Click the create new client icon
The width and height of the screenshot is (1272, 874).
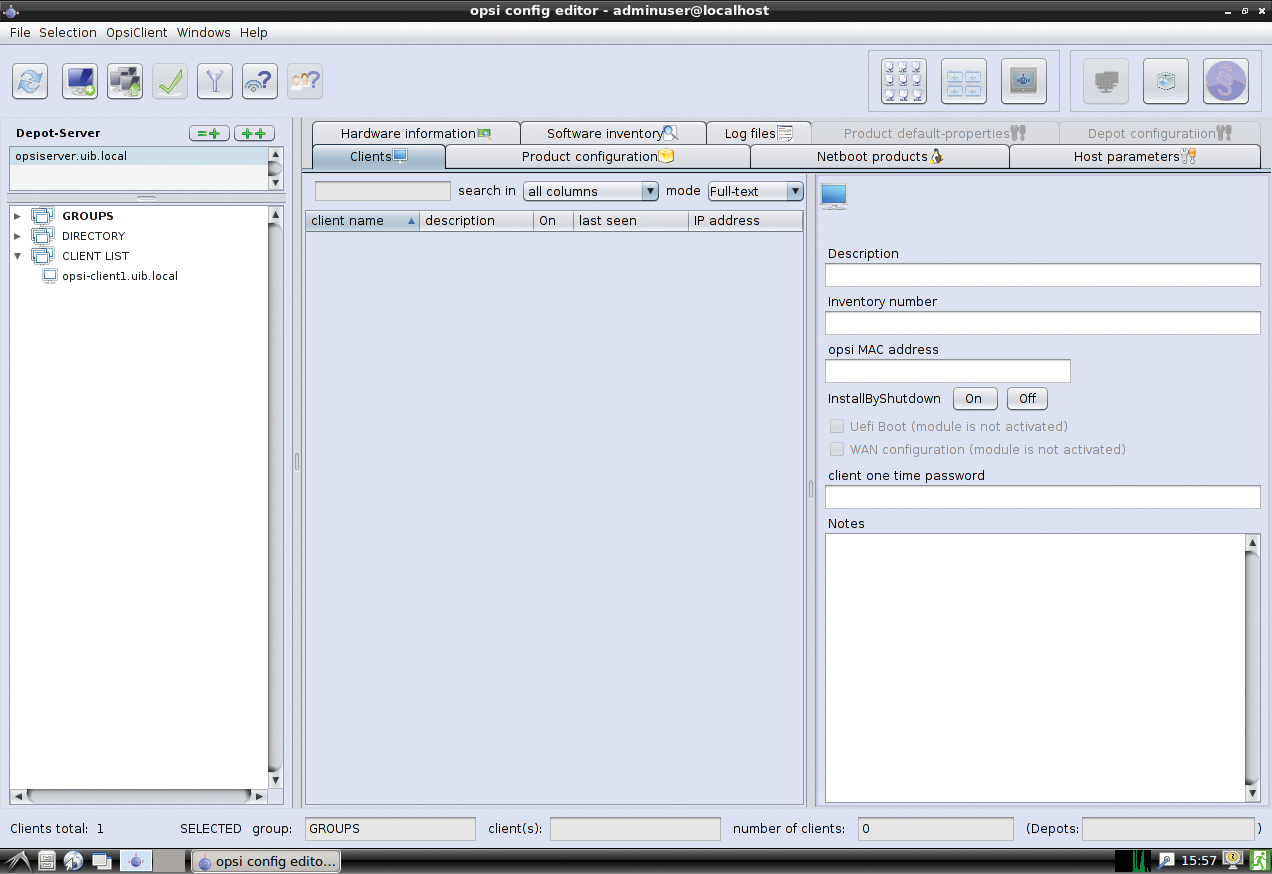(x=80, y=81)
